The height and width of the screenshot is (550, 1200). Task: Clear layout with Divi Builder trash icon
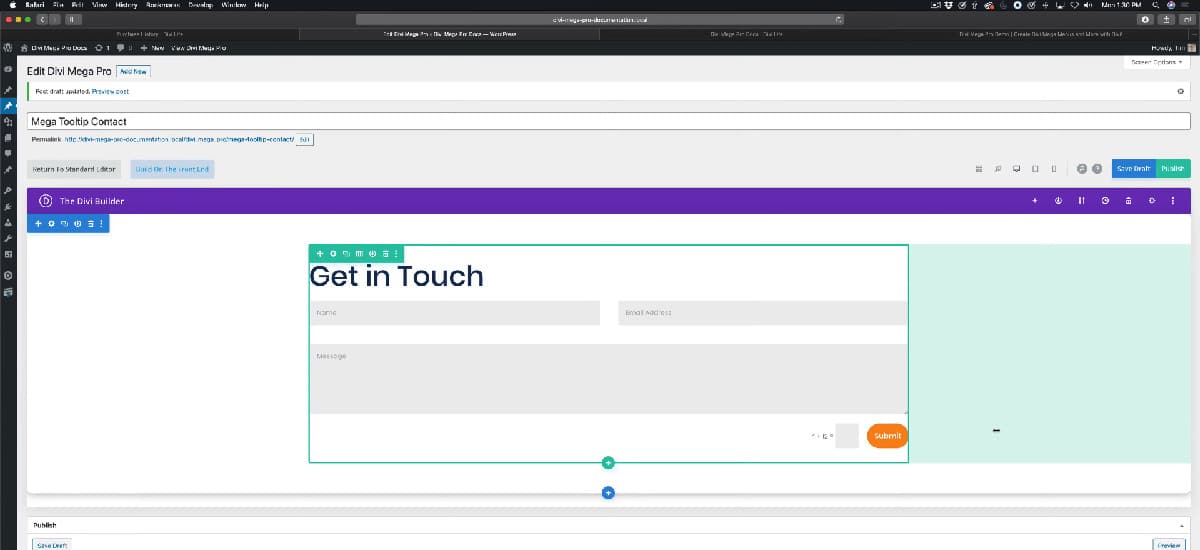coord(1128,201)
